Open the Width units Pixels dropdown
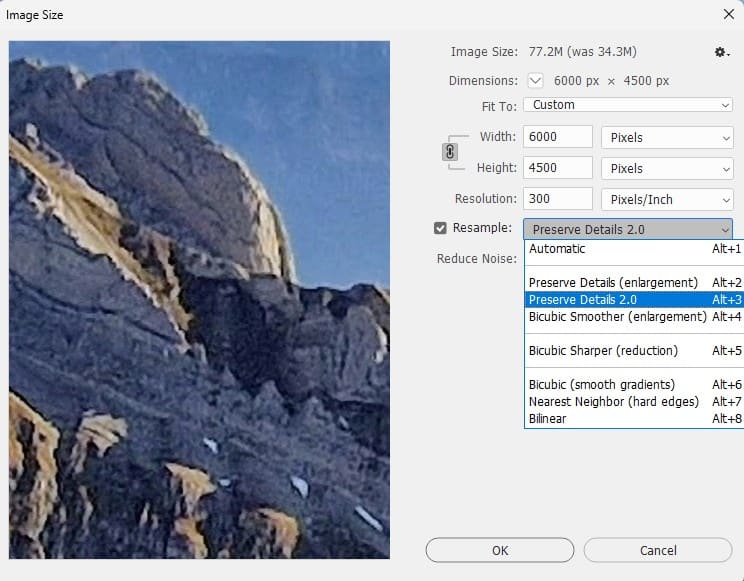The height and width of the screenshot is (581, 744). tap(666, 138)
